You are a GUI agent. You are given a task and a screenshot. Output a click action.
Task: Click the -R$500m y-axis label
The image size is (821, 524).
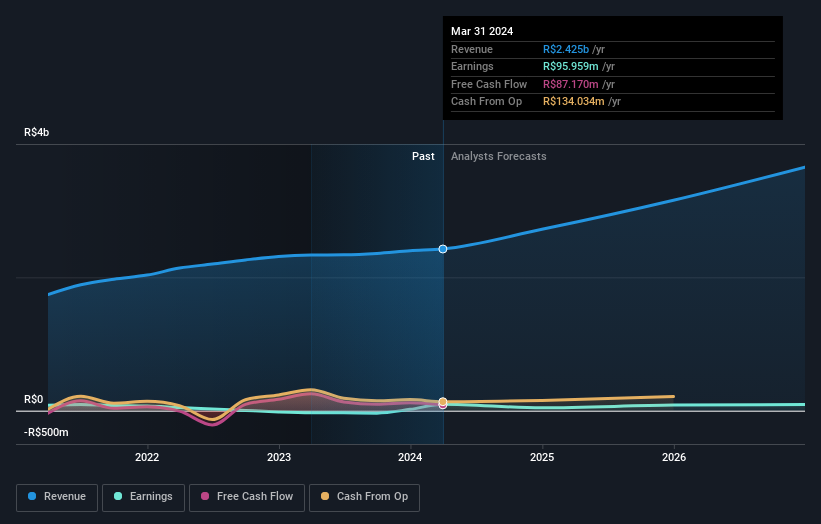click(46, 432)
